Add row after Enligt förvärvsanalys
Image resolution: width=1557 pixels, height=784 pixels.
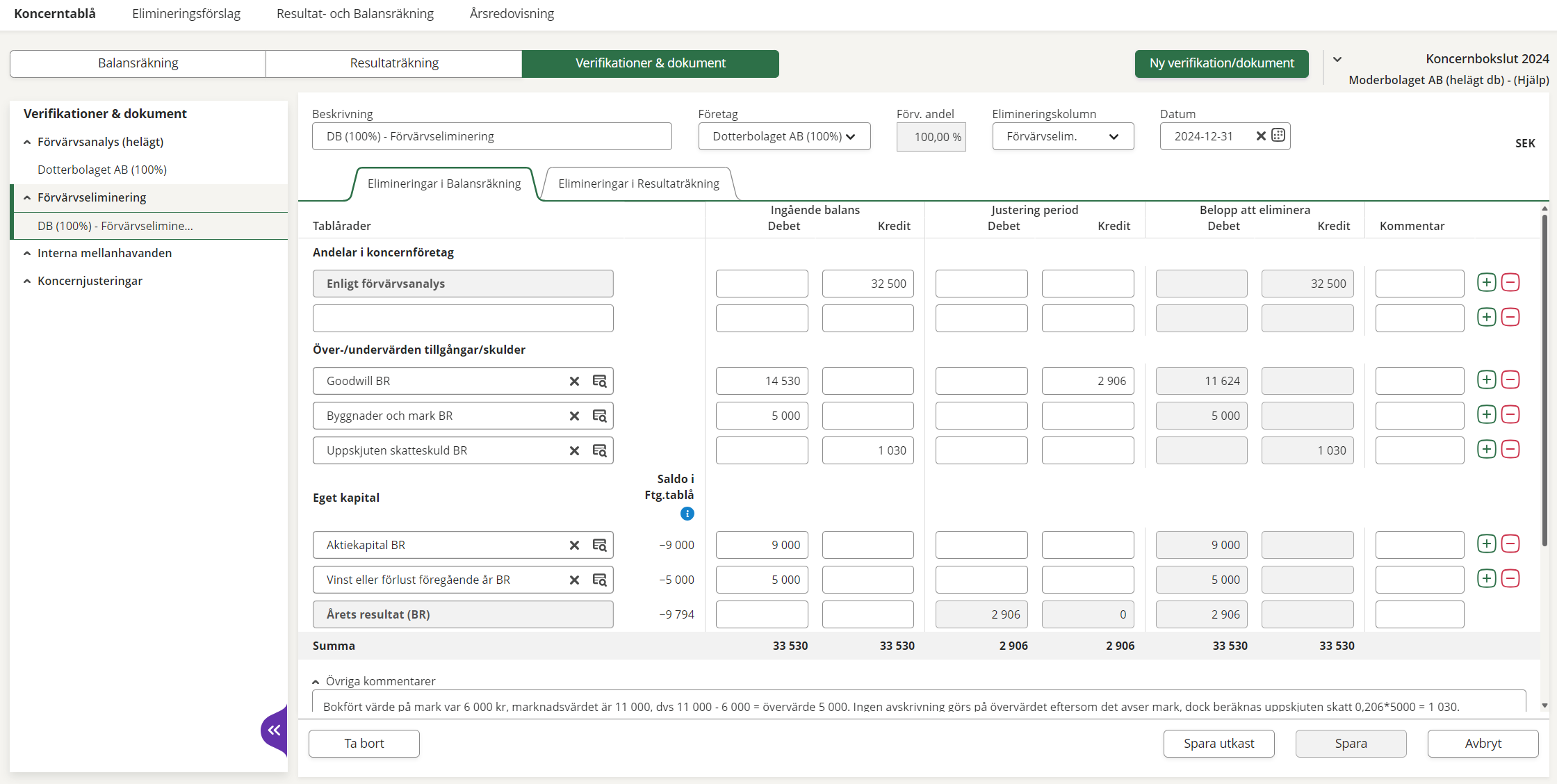pyautogui.click(x=1486, y=282)
